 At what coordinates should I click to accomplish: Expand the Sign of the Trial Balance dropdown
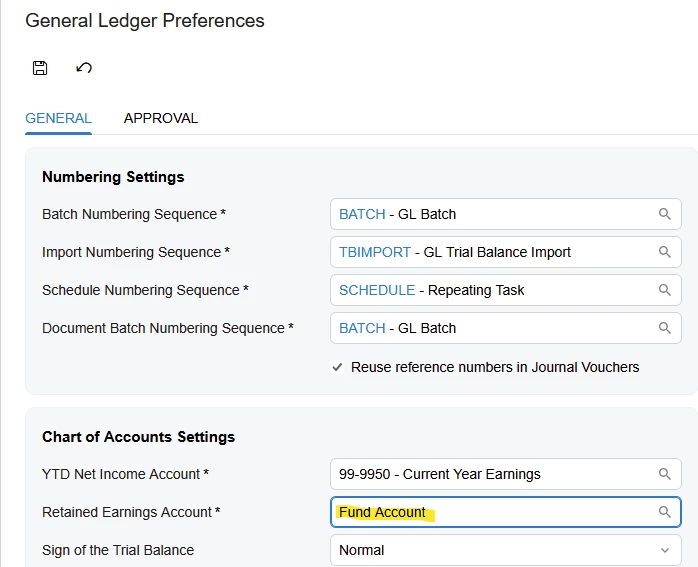665,550
